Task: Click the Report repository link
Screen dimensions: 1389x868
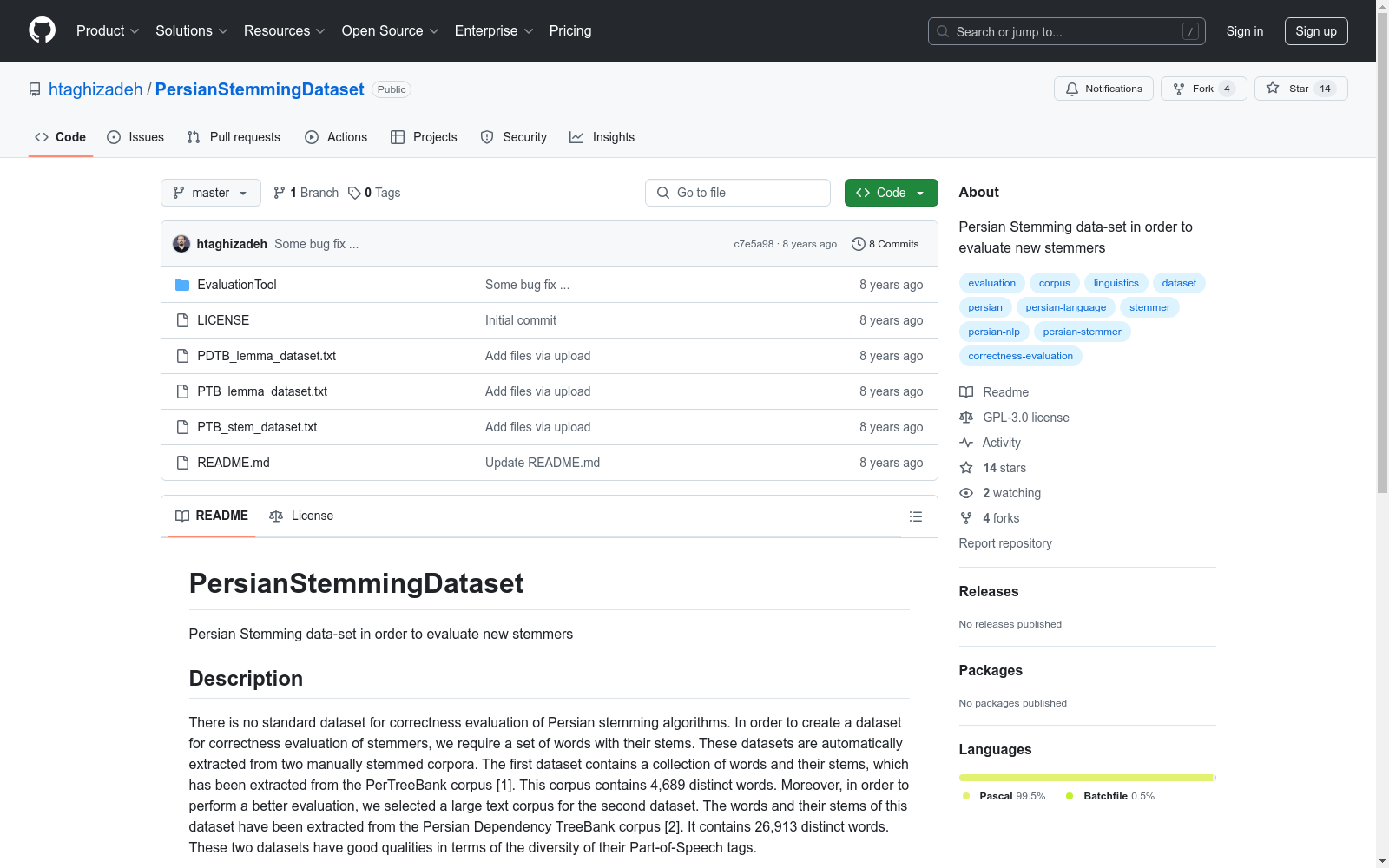Action: click(1005, 543)
